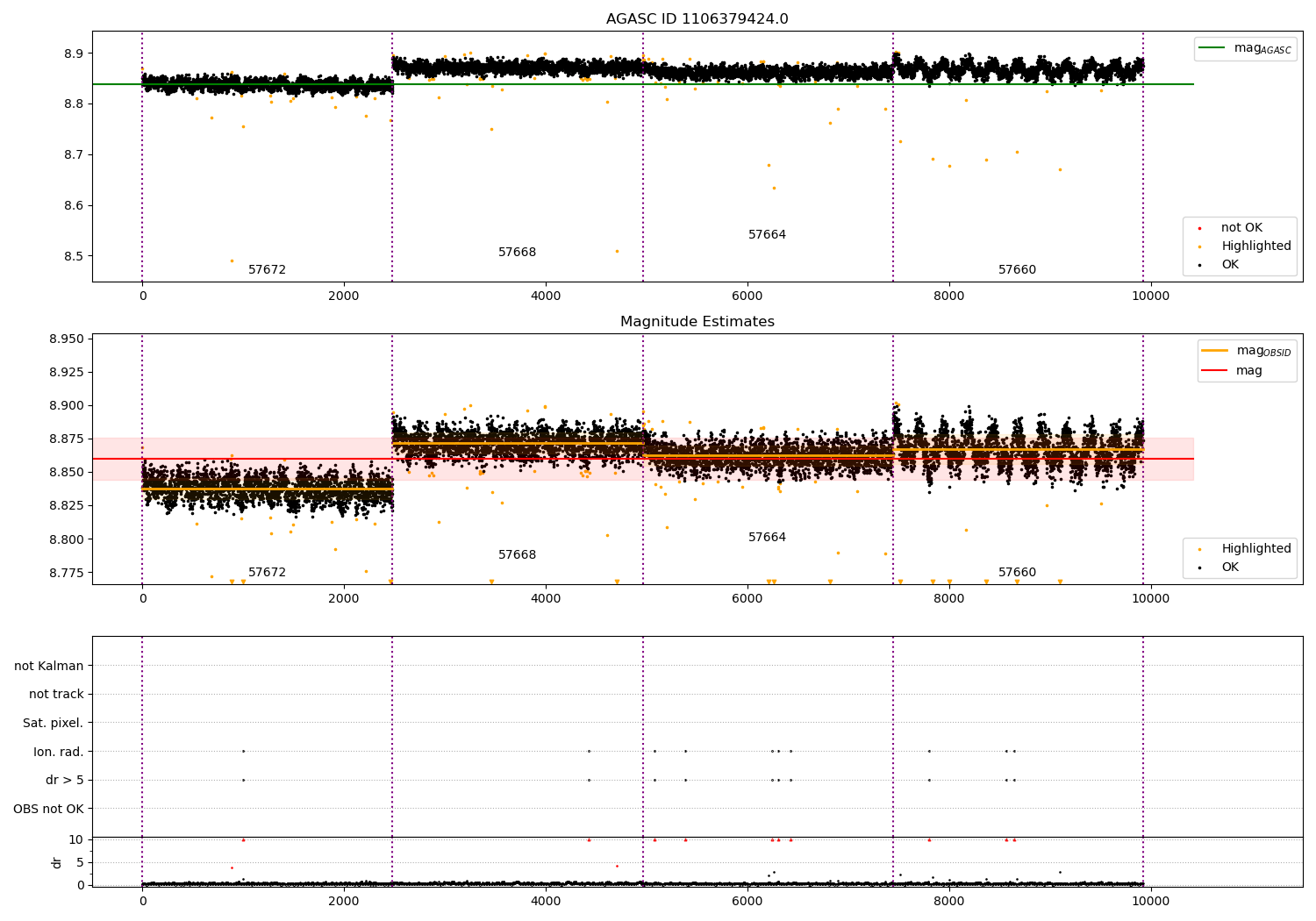The height and width of the screenshot is (921, 1316).
Task: Click 'Highlighted' in the Magnitude Estimates legend
Action: [1255, 548]
